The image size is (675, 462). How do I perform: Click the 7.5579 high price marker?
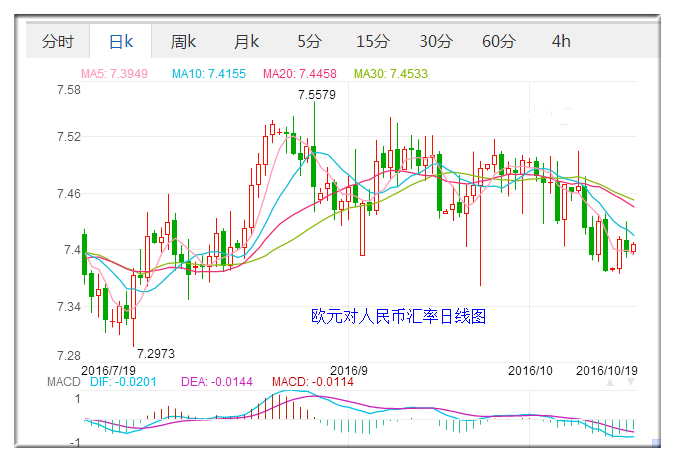317,94
